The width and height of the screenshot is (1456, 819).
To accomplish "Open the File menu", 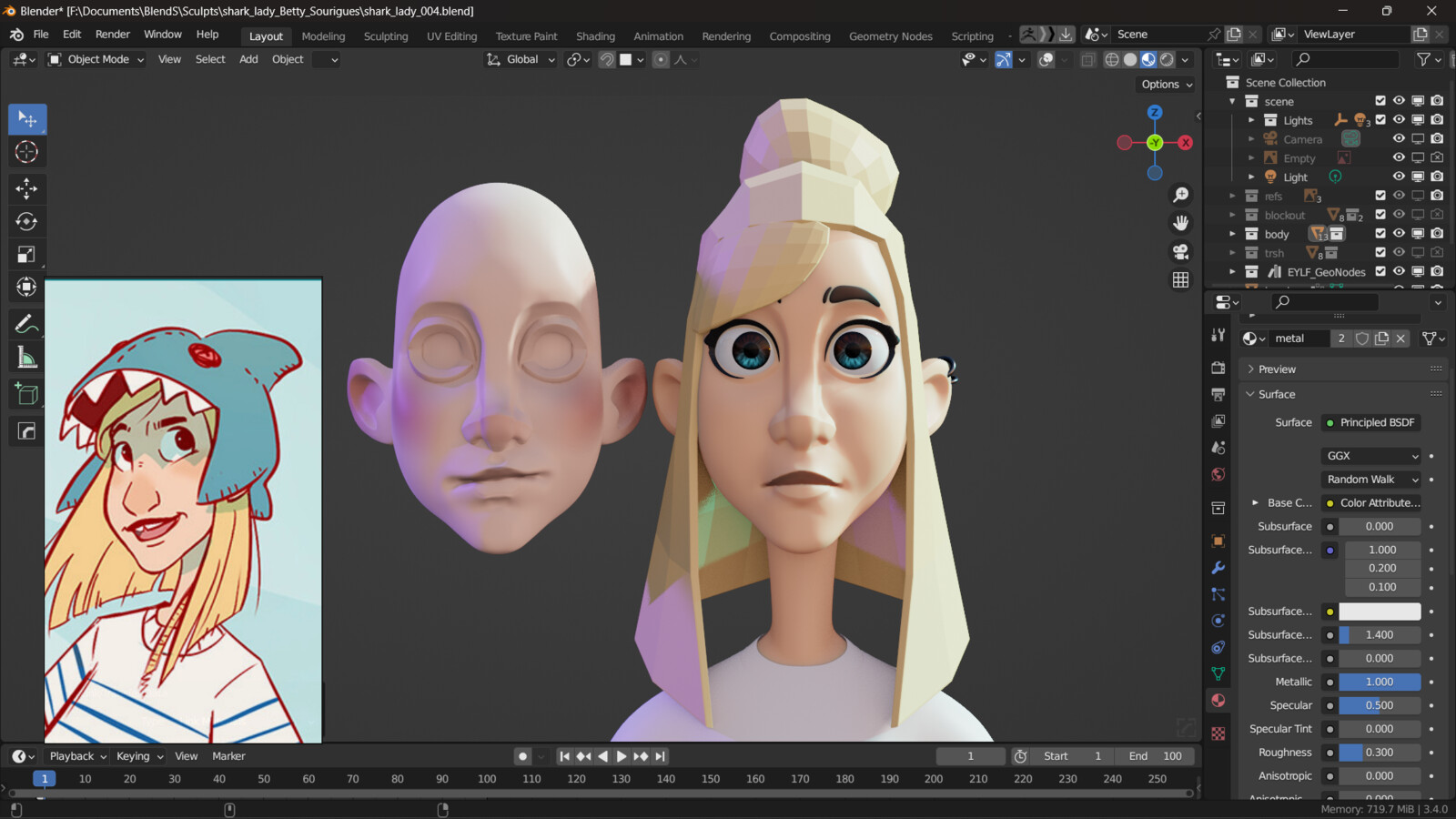I will pyautogui.click(x=41, y=35).
